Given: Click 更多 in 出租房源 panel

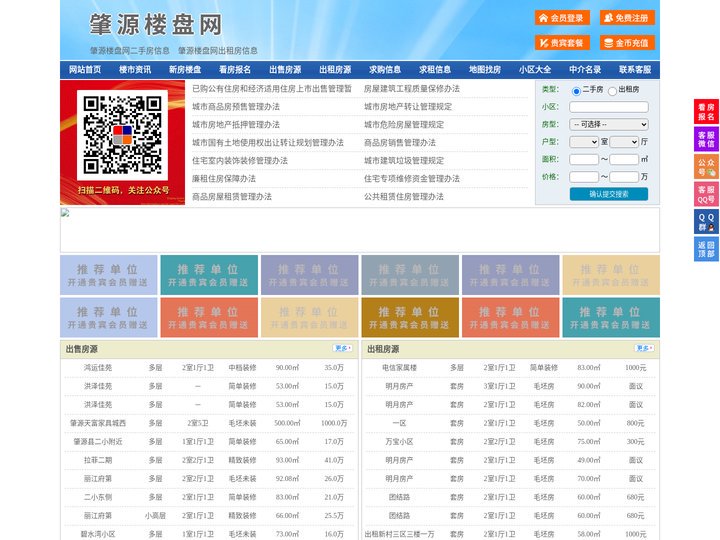Looking at the screenshot, I should 644,349.
